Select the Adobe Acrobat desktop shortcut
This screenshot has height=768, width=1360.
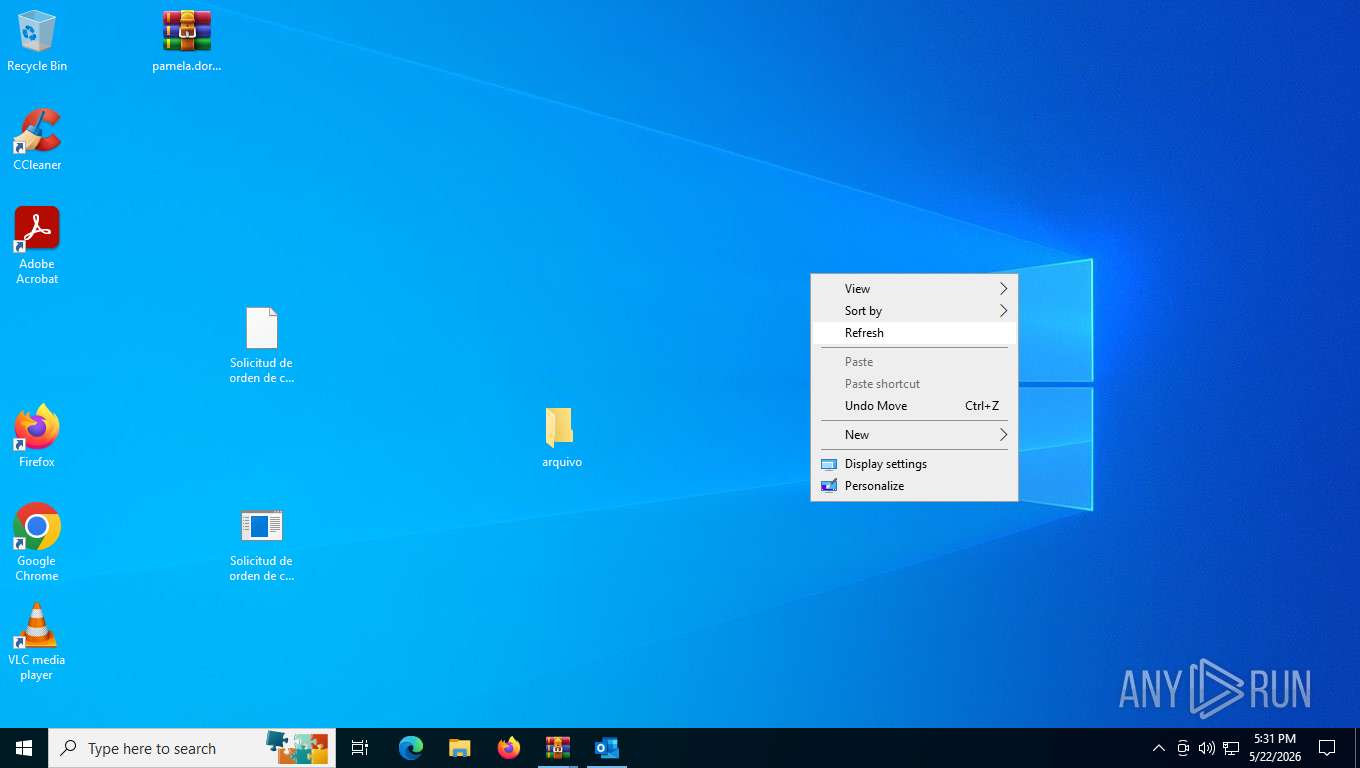tap(37, 246)
